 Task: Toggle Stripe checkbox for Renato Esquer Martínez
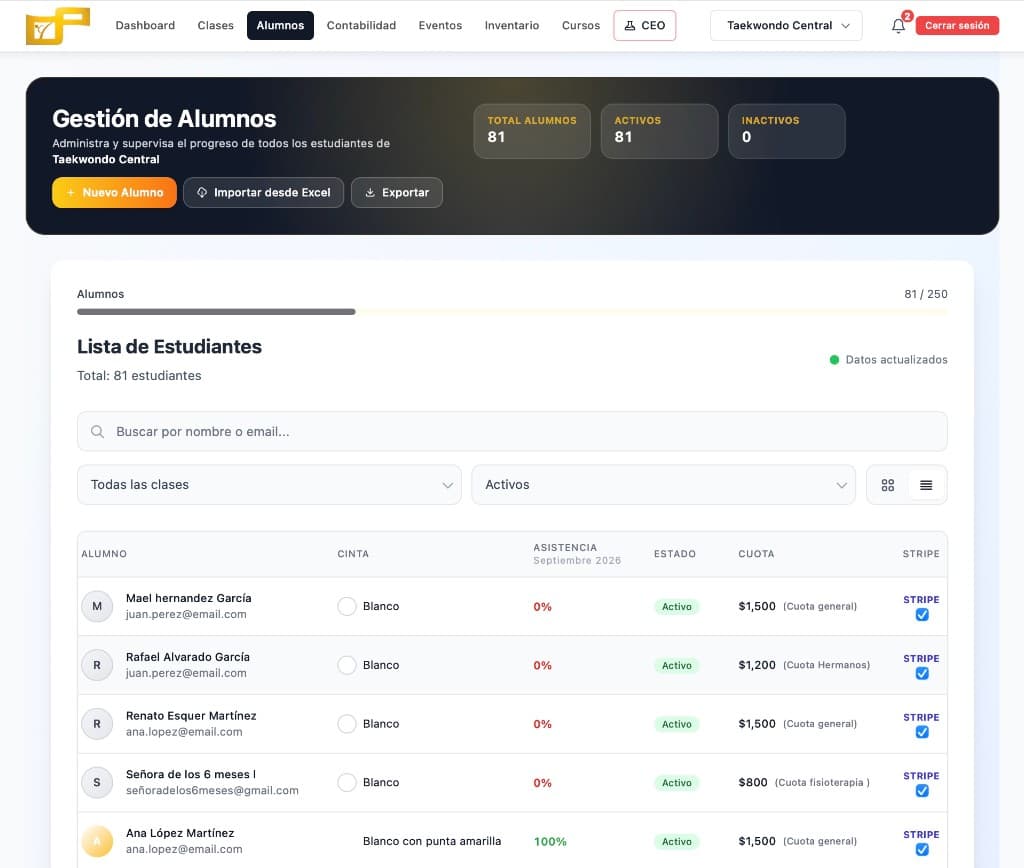922,732
